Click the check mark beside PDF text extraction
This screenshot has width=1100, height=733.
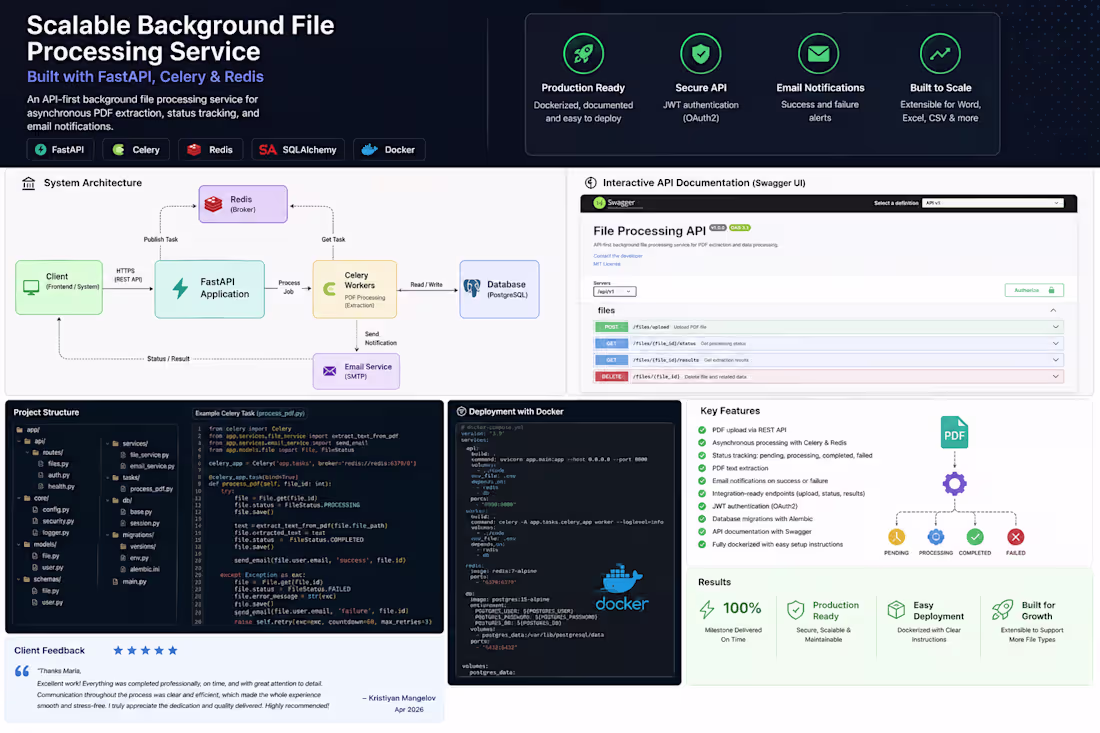702,468
